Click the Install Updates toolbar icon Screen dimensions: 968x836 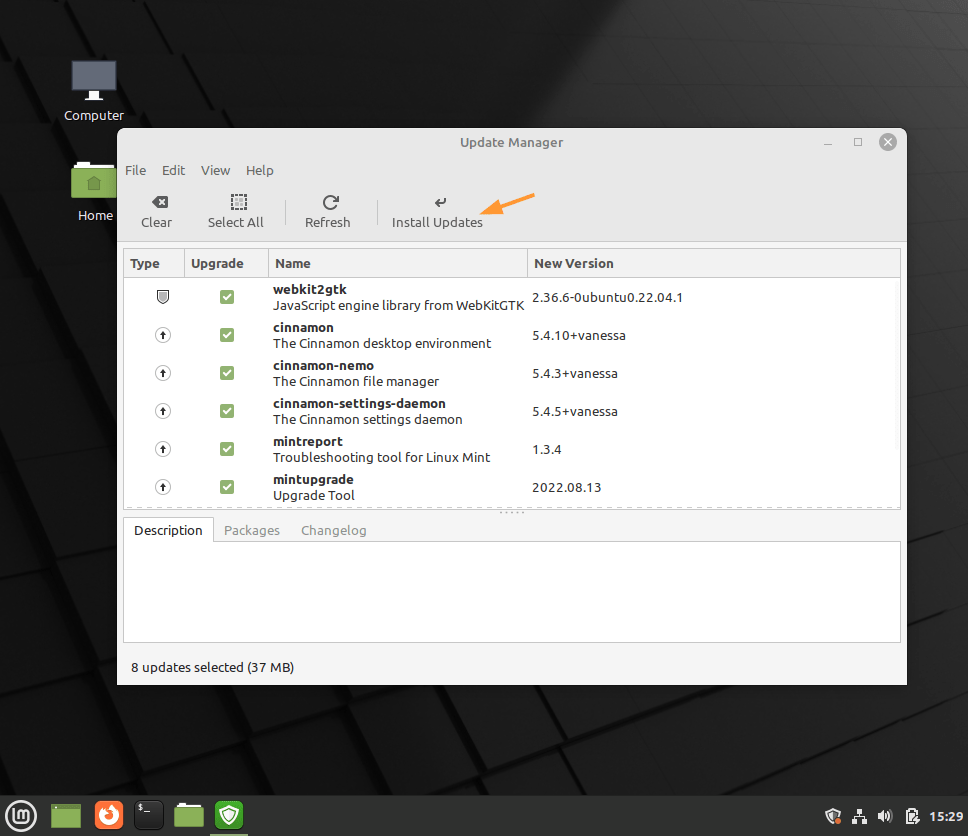click(x=437, y=211)
